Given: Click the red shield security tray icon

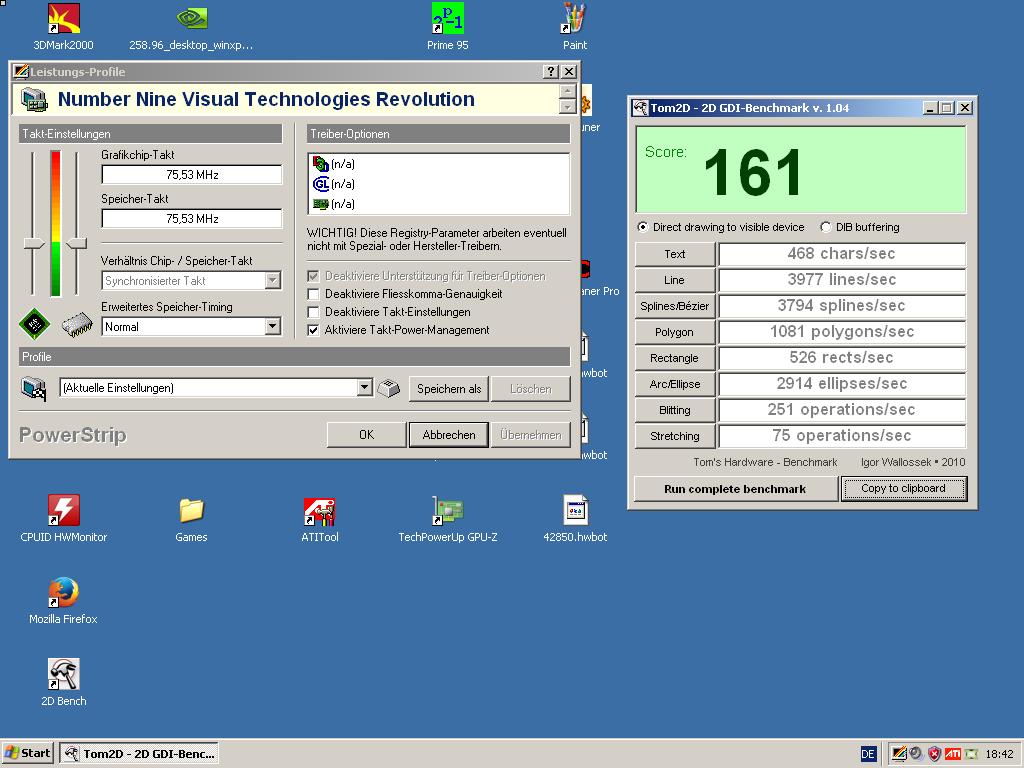Looking at the screenshot, I should coord(935,754).
